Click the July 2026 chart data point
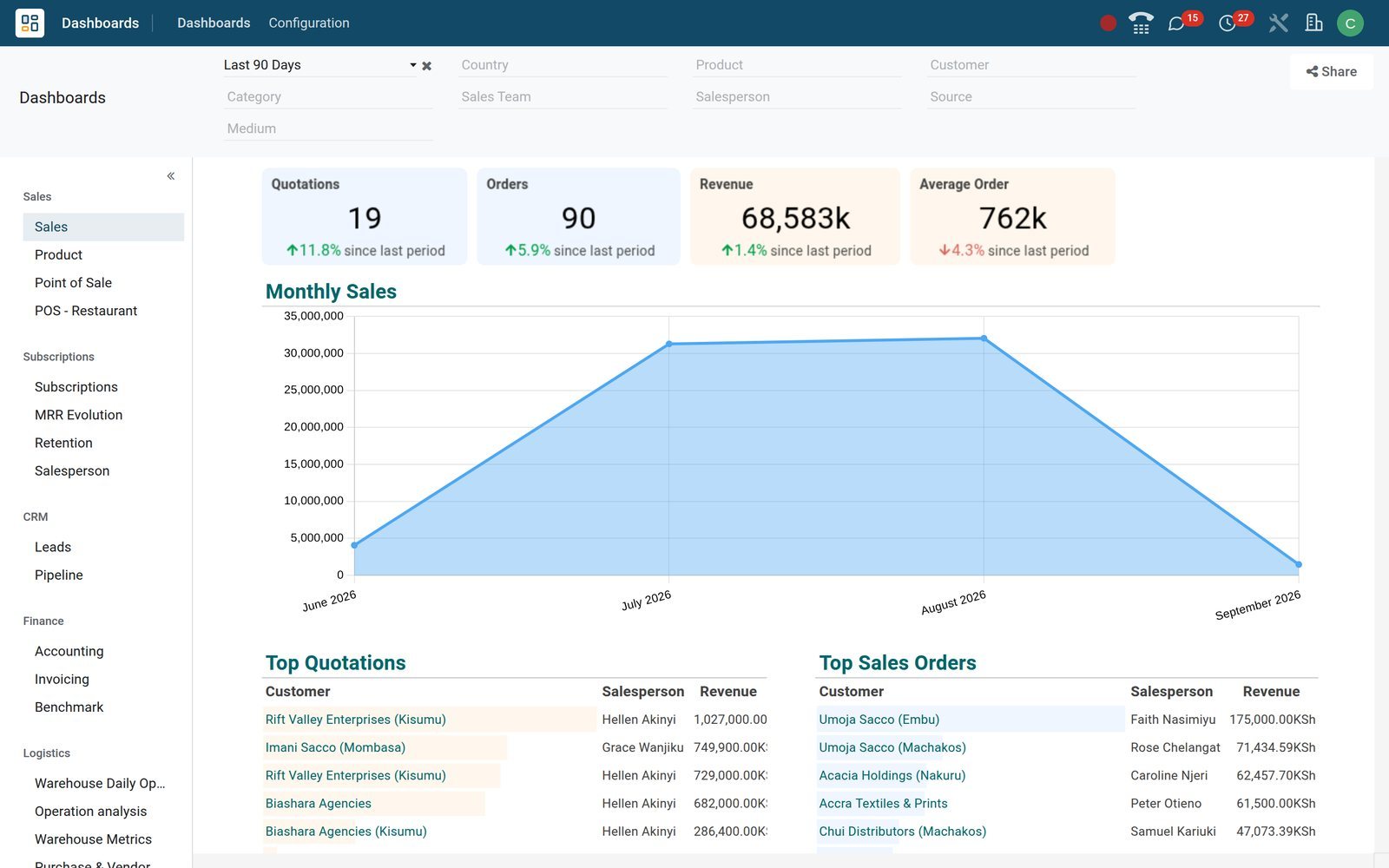 (668, 344)
